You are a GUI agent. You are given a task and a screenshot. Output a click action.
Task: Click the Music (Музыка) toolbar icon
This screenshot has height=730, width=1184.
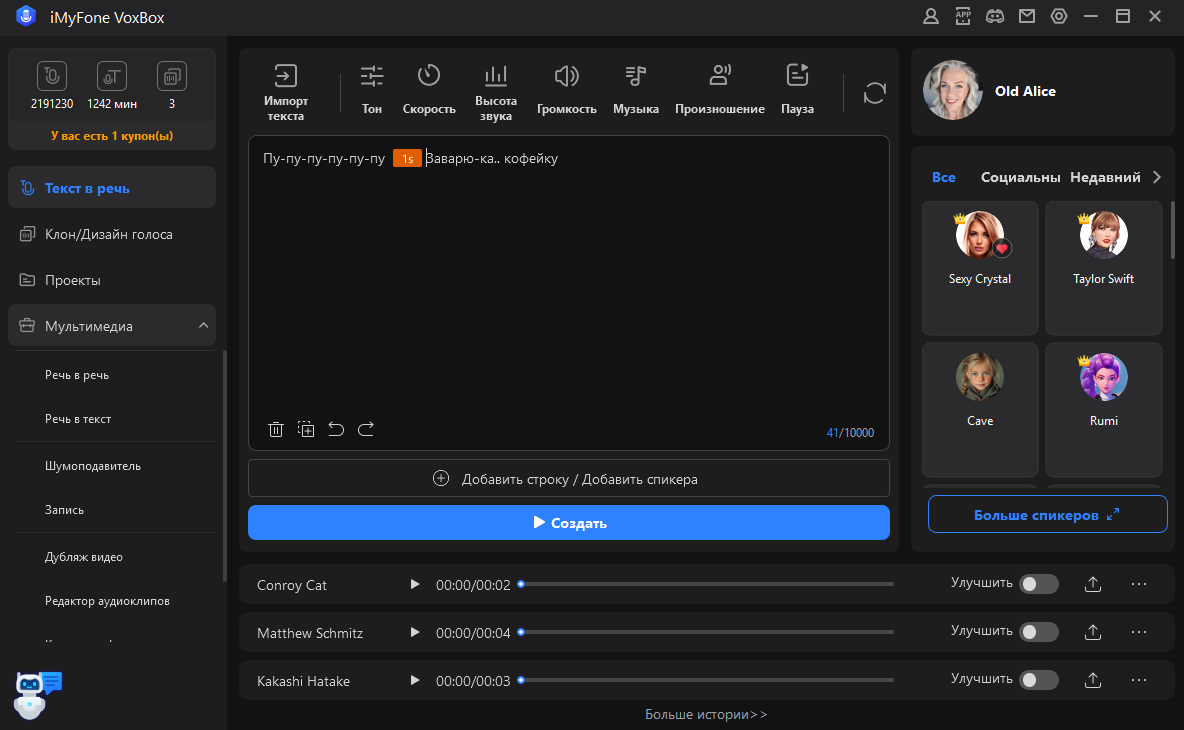636,90
